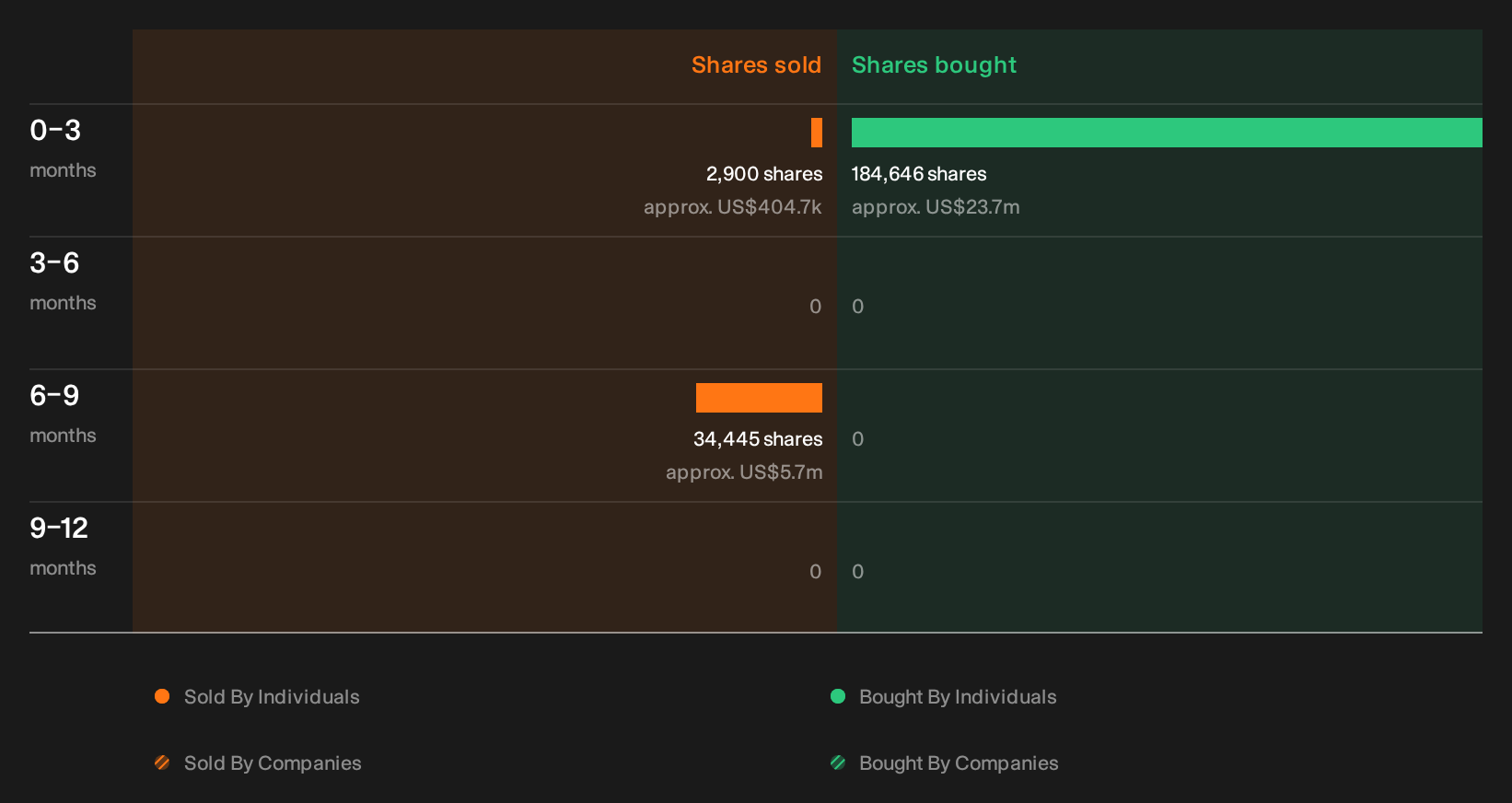Viewport: 1512px width, 803px height.
Task: Click the '3-6' months row label
Action: tap(54, 263)
